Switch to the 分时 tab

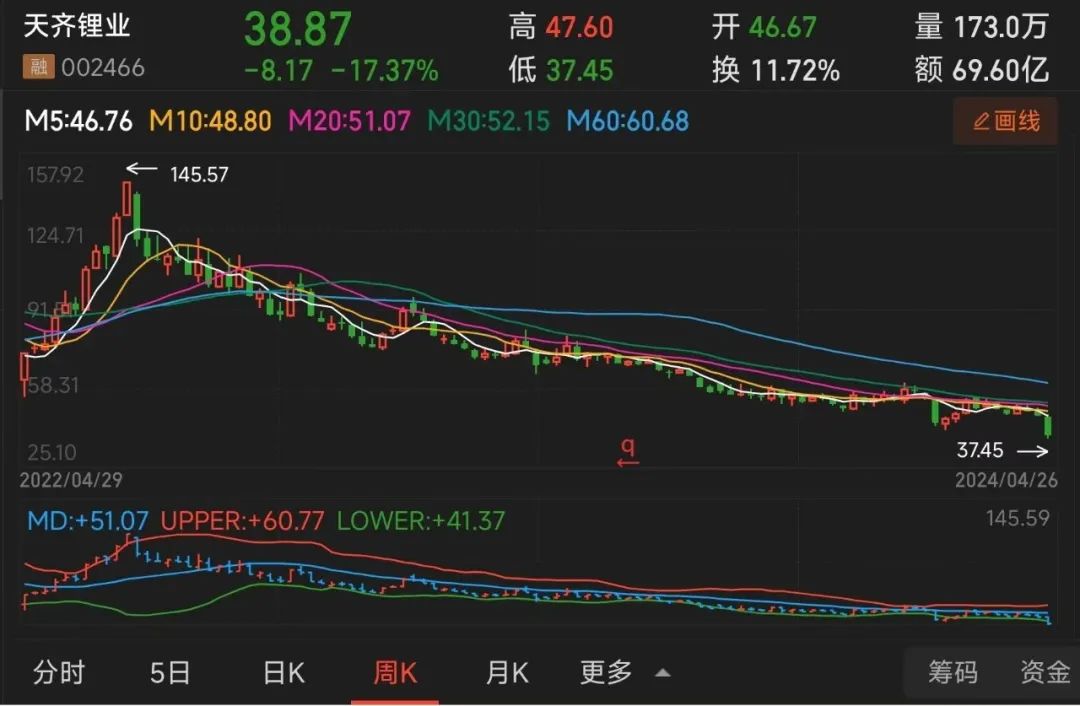(x=59, y=672)
